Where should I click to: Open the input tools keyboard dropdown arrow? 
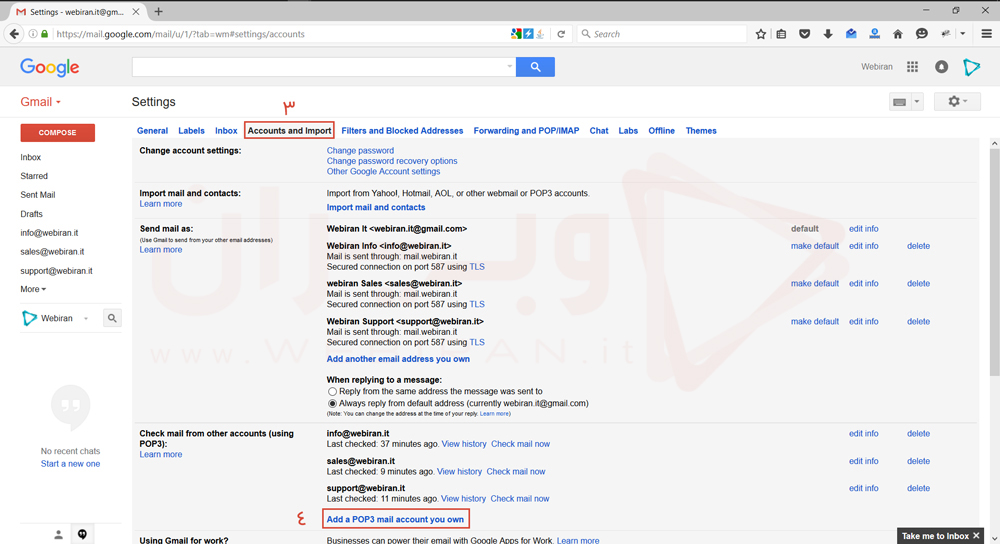[917, 102]
